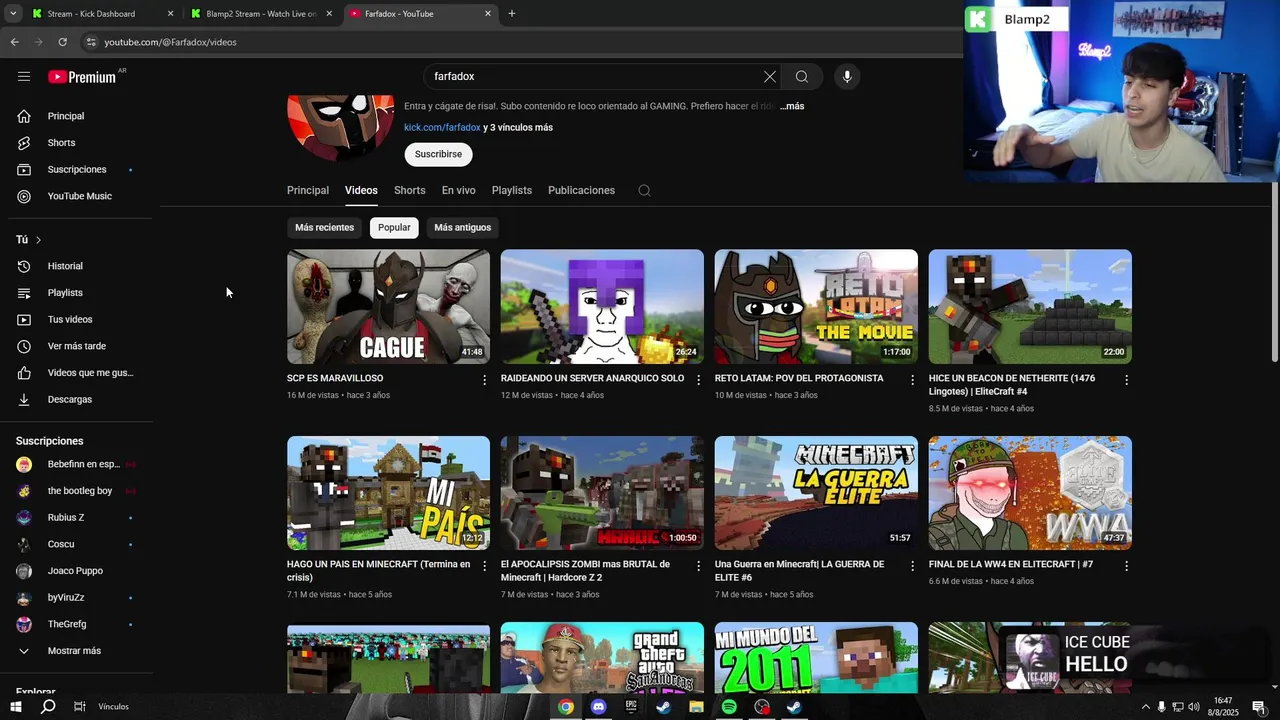Play RETO LATAM THE MOVIE thumbnail
Image resolution: width=1280 pixels, height=720 pixels.
point(816,306)
